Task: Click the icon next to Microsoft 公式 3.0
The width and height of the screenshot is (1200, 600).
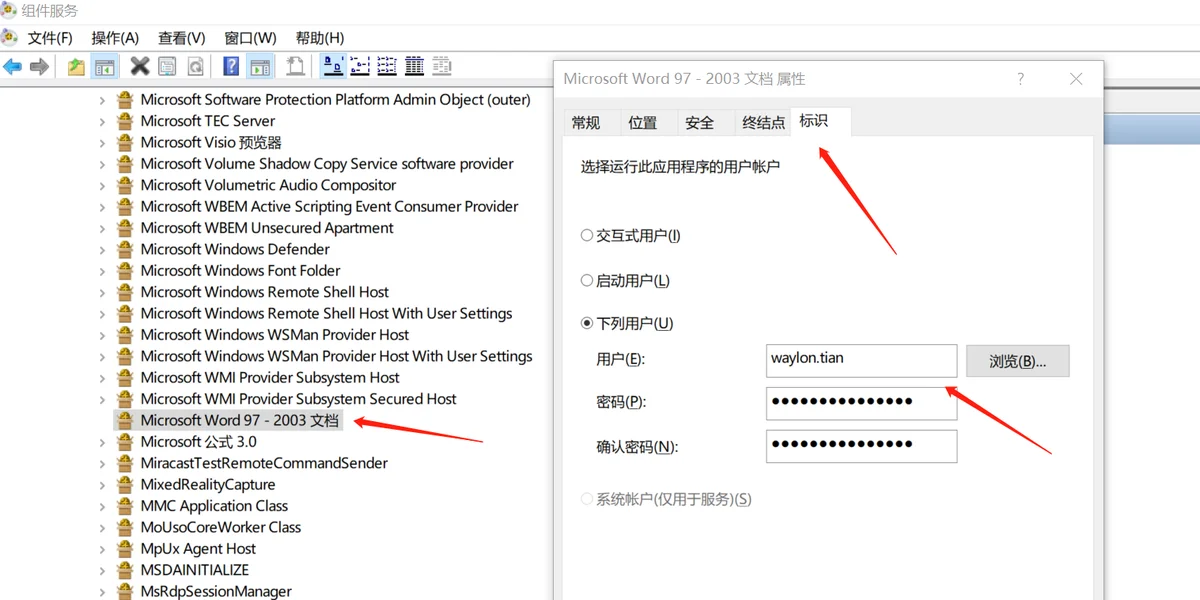Action: pos(125,442)
